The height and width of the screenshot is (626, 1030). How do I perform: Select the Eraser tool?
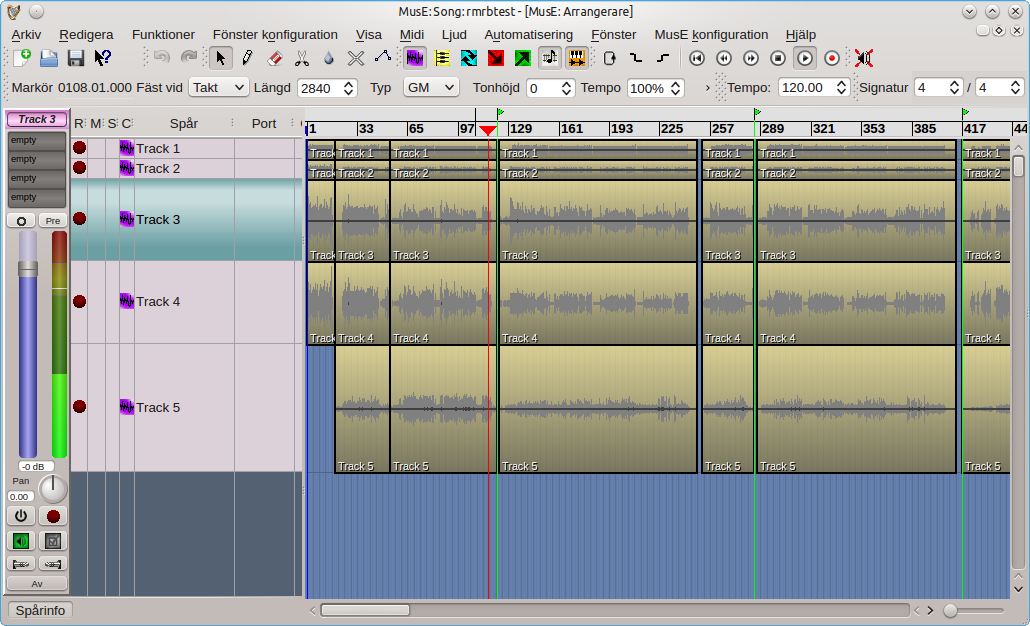[275, 58]
